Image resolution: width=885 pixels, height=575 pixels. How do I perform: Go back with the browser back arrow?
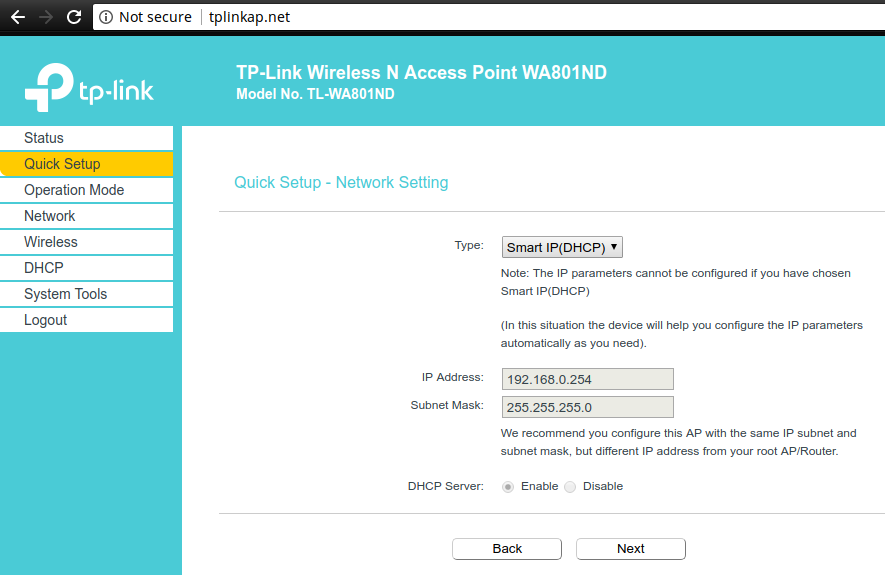coord(18,17)
